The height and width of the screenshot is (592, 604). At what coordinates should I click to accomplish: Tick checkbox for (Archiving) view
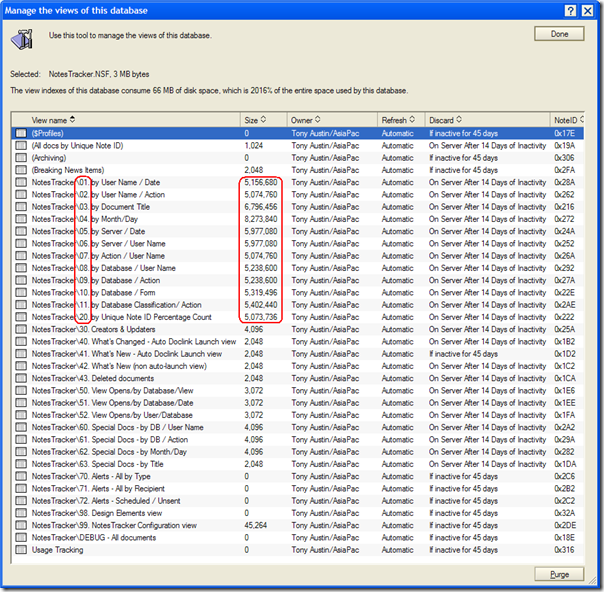pyautogui.click(x=21, y=158)
